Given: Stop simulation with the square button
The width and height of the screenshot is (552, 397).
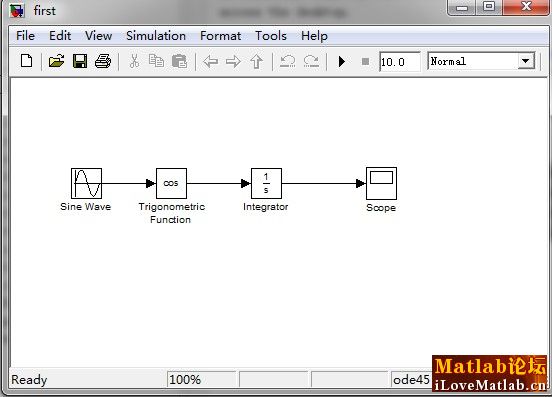Looking at the screenshot, I should (x=365, y=62).
